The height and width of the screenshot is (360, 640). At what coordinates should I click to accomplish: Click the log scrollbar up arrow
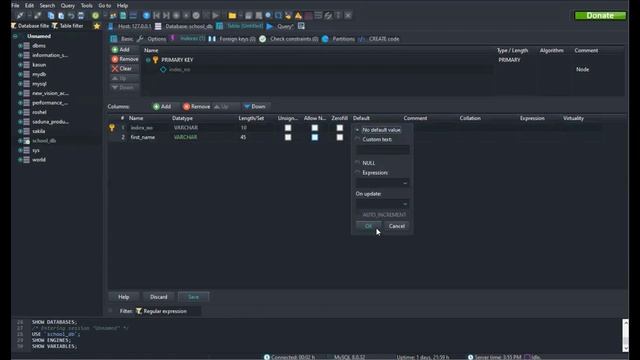click(x=625, y=322)
